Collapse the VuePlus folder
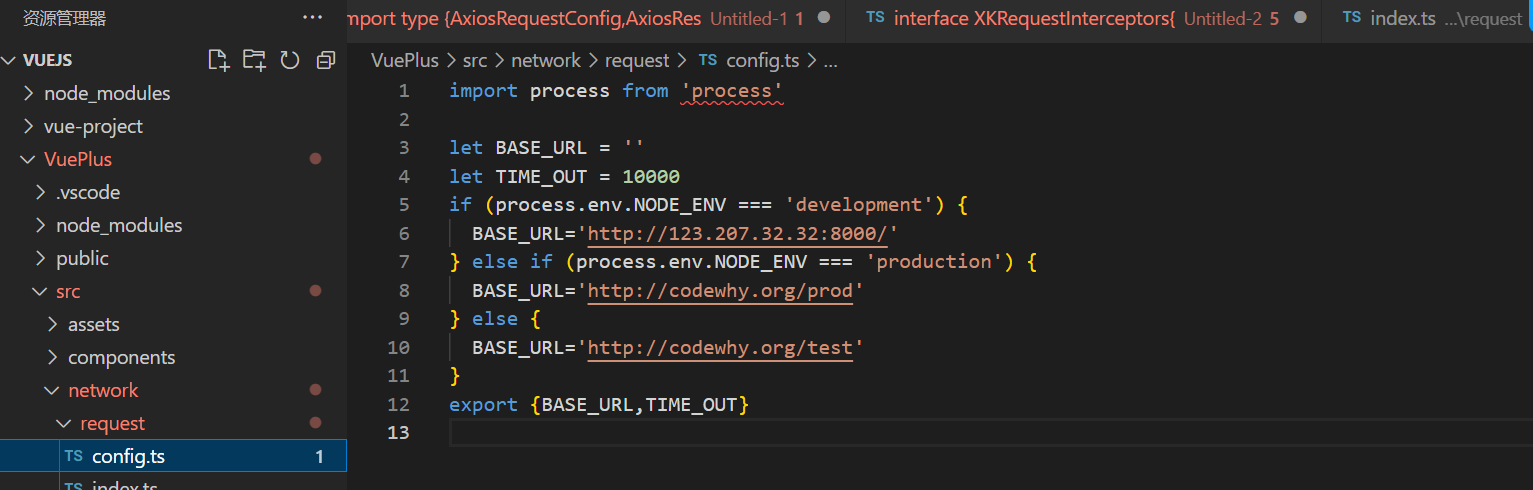1533x490 pixels. point(77,159)
